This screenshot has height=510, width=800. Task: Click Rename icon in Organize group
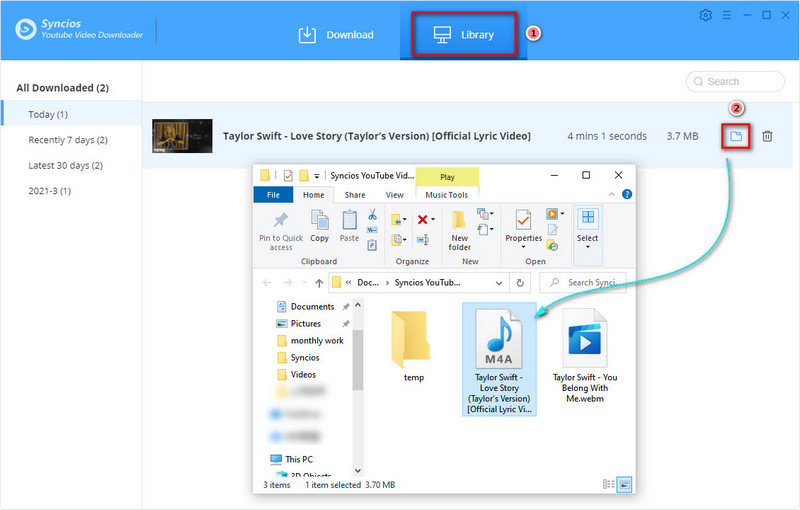(x=422, y=239)
